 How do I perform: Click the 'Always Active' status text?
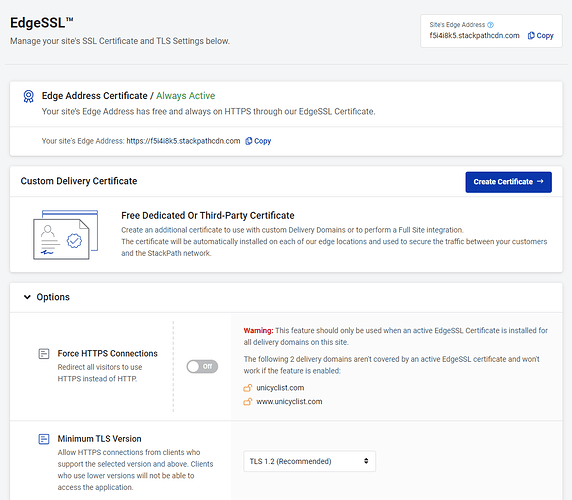click(x=186, y=96)
